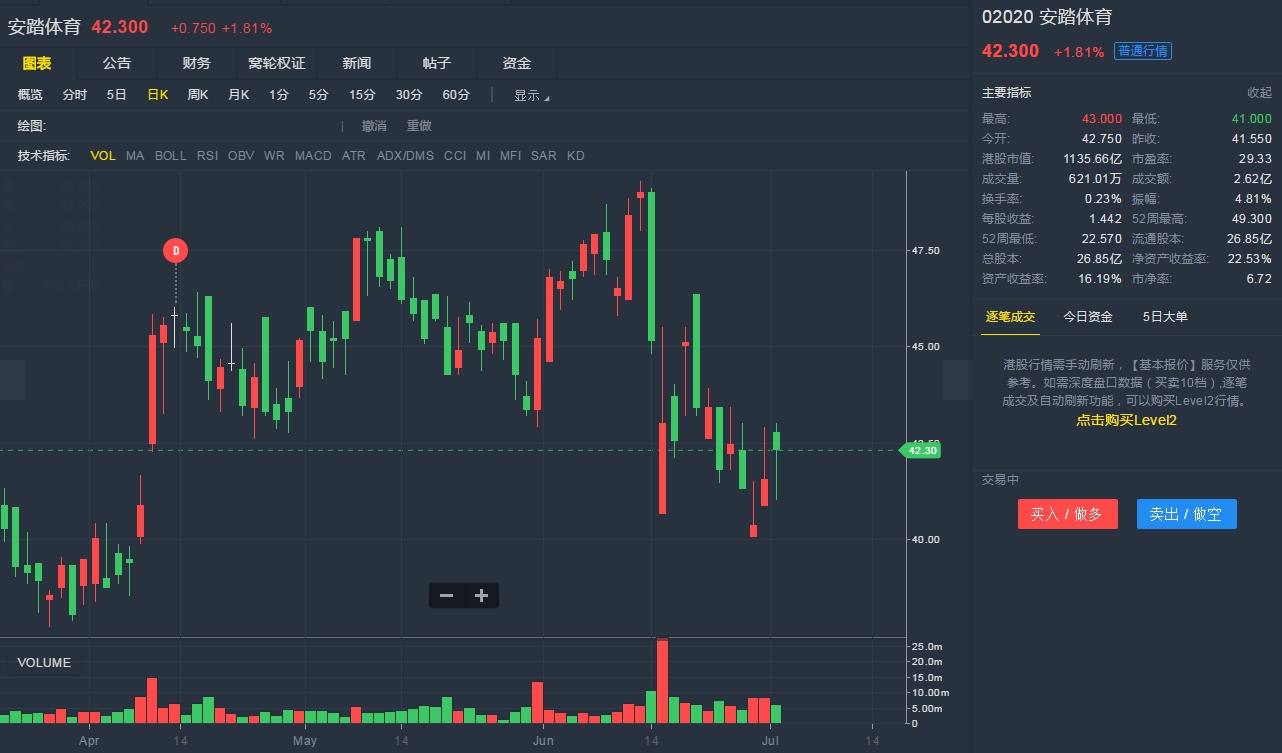The width and height of the screenshot is (1282, 753).
Task: Click the green 42.30 current price tag
Action: coord(921,451)
